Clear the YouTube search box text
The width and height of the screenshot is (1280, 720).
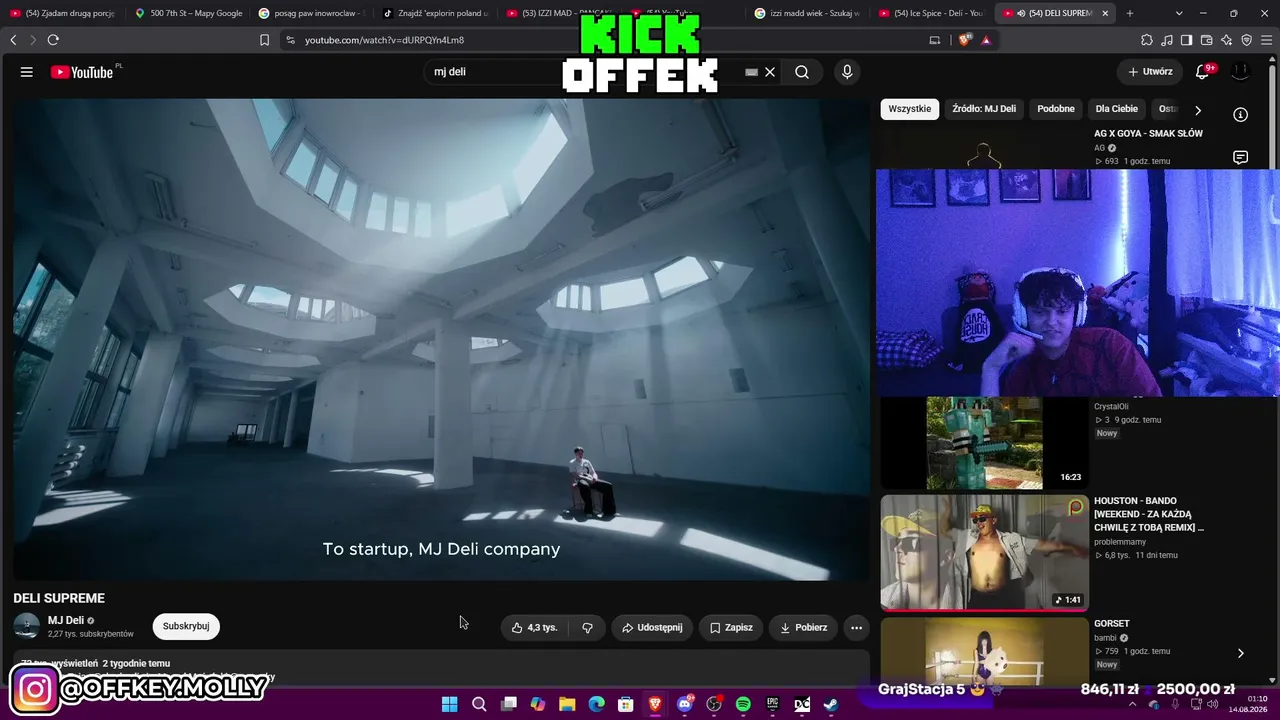click(x=770, y=72)
